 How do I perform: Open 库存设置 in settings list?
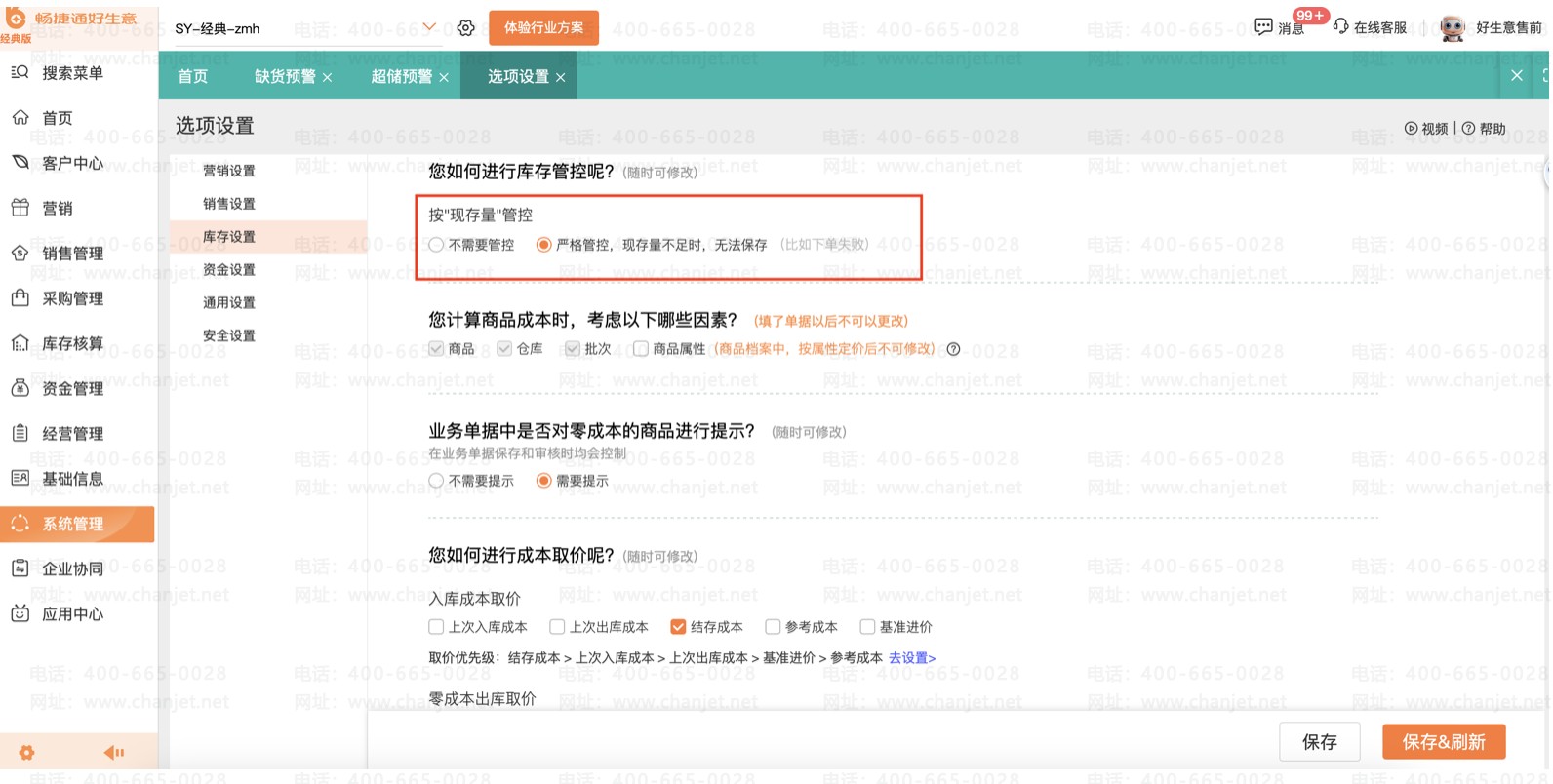coord(229,237)
